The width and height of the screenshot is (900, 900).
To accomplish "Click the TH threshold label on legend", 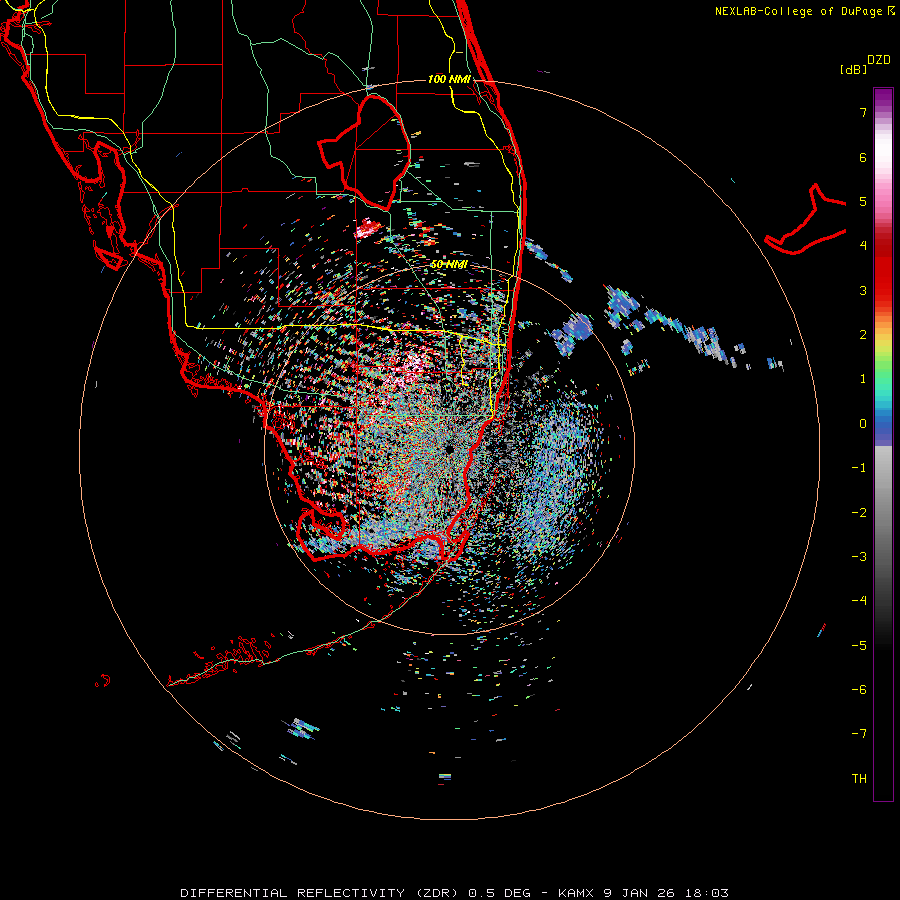I will point(859,779).
